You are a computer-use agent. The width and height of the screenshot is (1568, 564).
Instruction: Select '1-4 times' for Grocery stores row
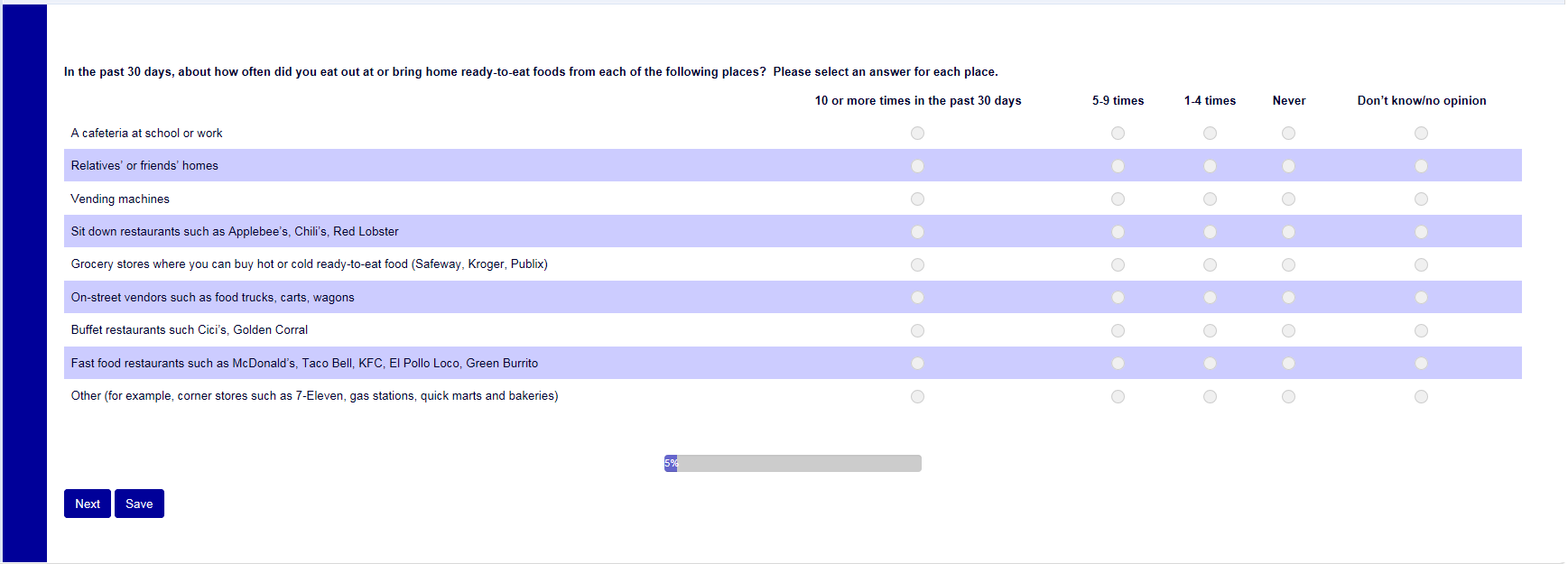pos(1210,265)
